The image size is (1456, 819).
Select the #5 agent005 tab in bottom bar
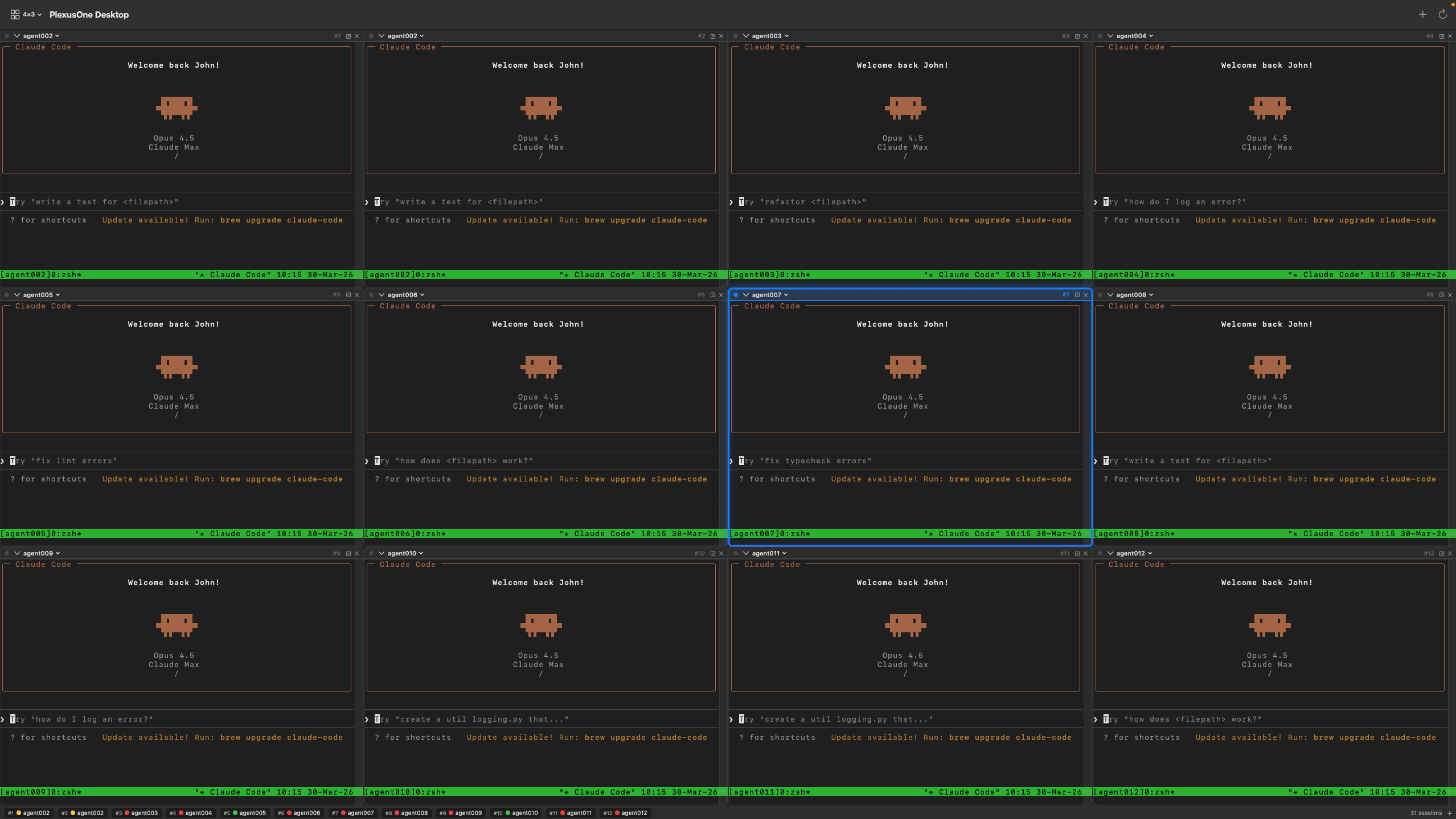tap(245, 813)
